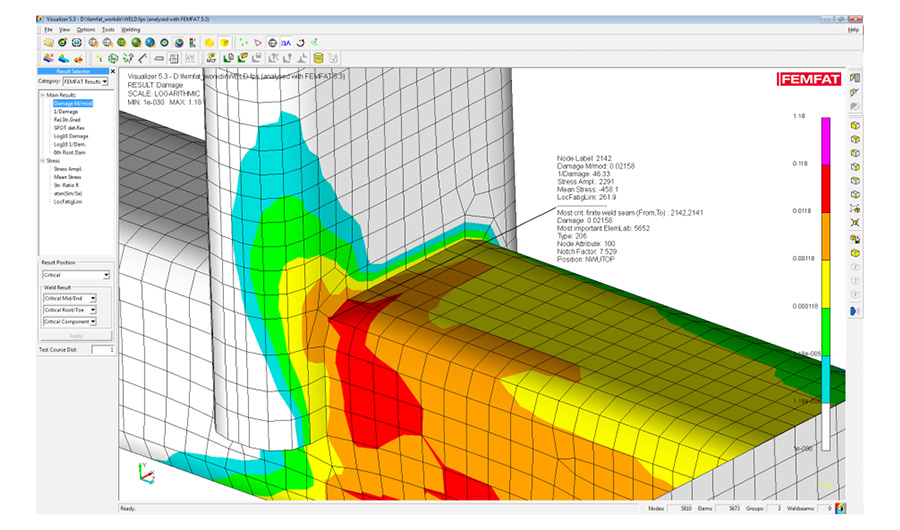Open the Options menu
Viewport: 900px width, 530px height.
86,29
